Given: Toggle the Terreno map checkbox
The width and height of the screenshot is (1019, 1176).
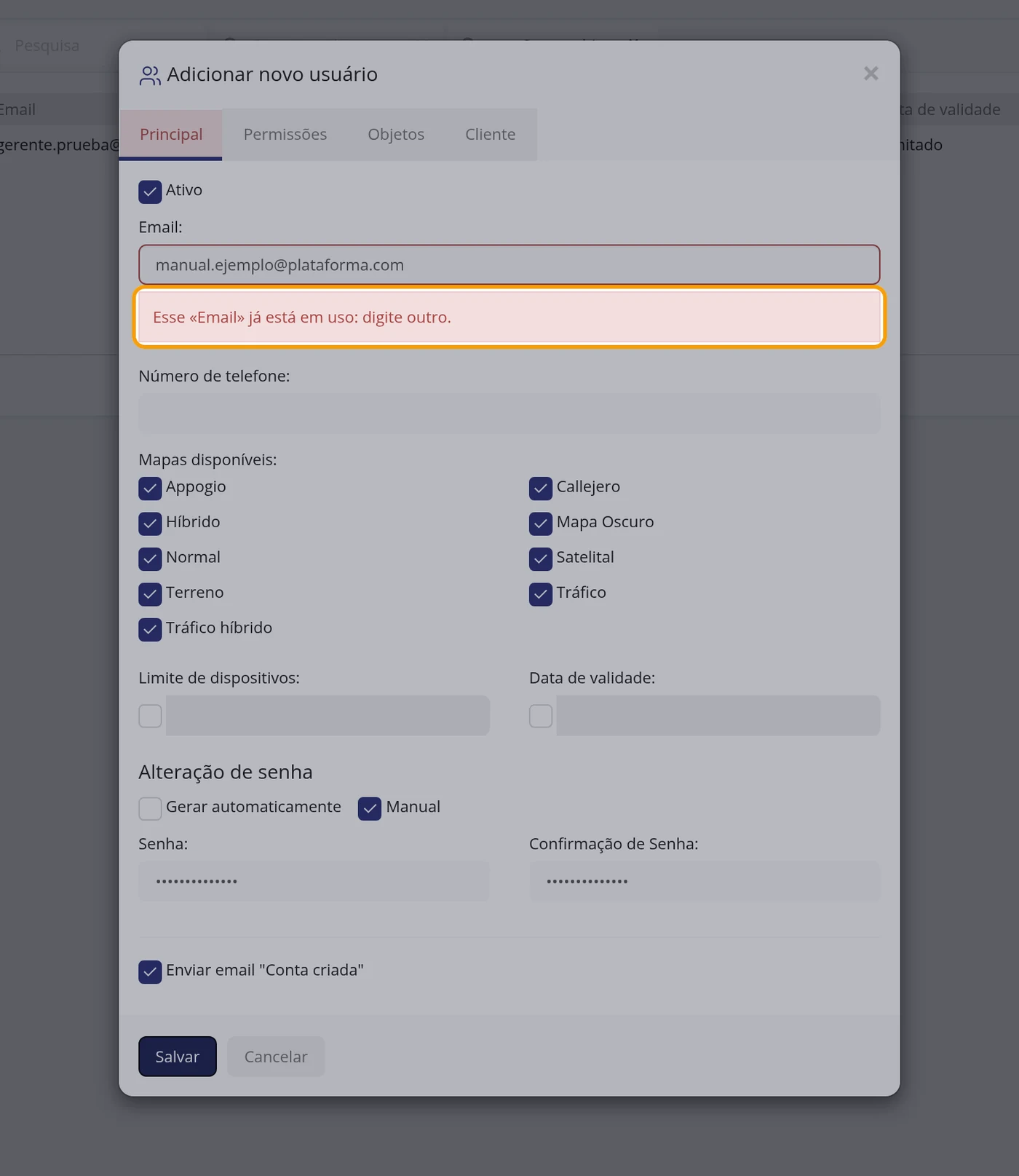Looking at the screenshot, I should click(150, 593).
